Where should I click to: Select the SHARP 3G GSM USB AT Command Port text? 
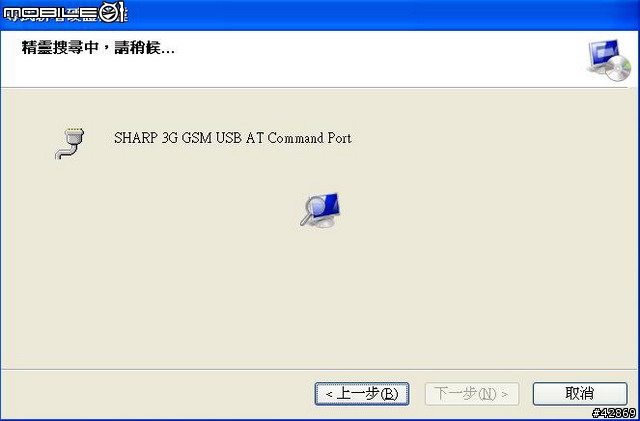pyautogui.click(x=233, y=138)
